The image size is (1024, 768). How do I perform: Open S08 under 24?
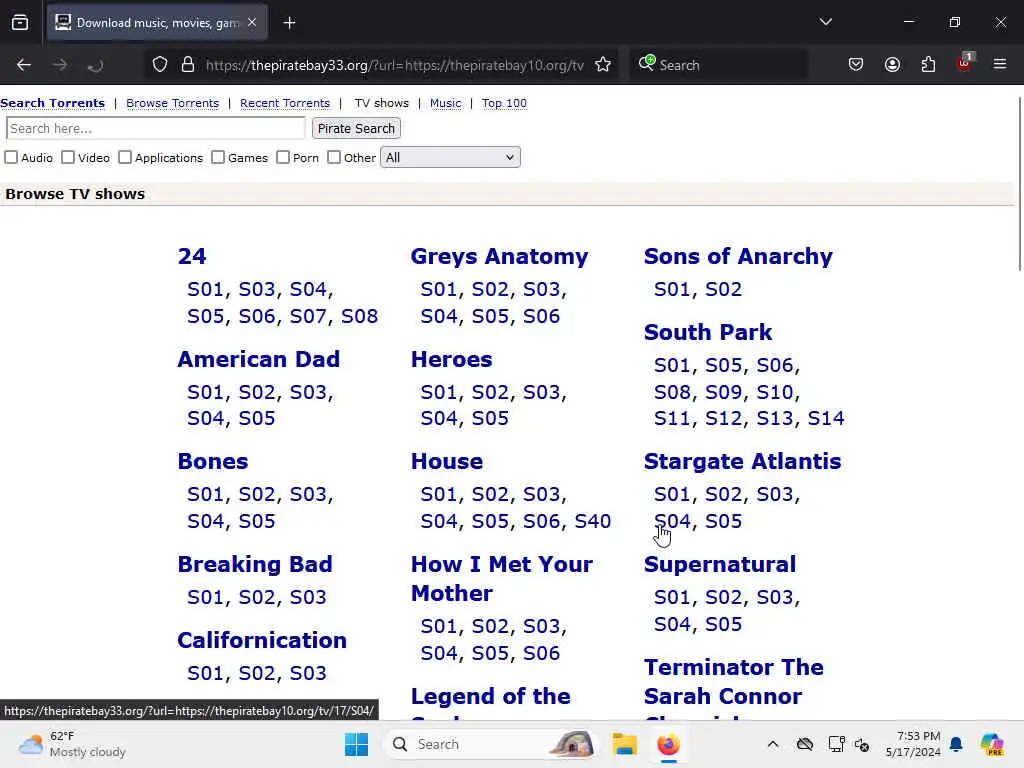(359, 316)
